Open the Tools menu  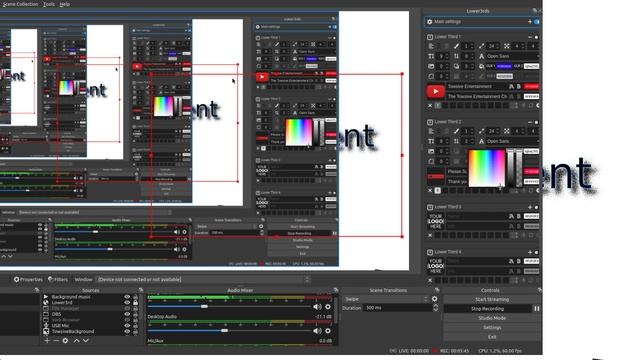[49, 4]
